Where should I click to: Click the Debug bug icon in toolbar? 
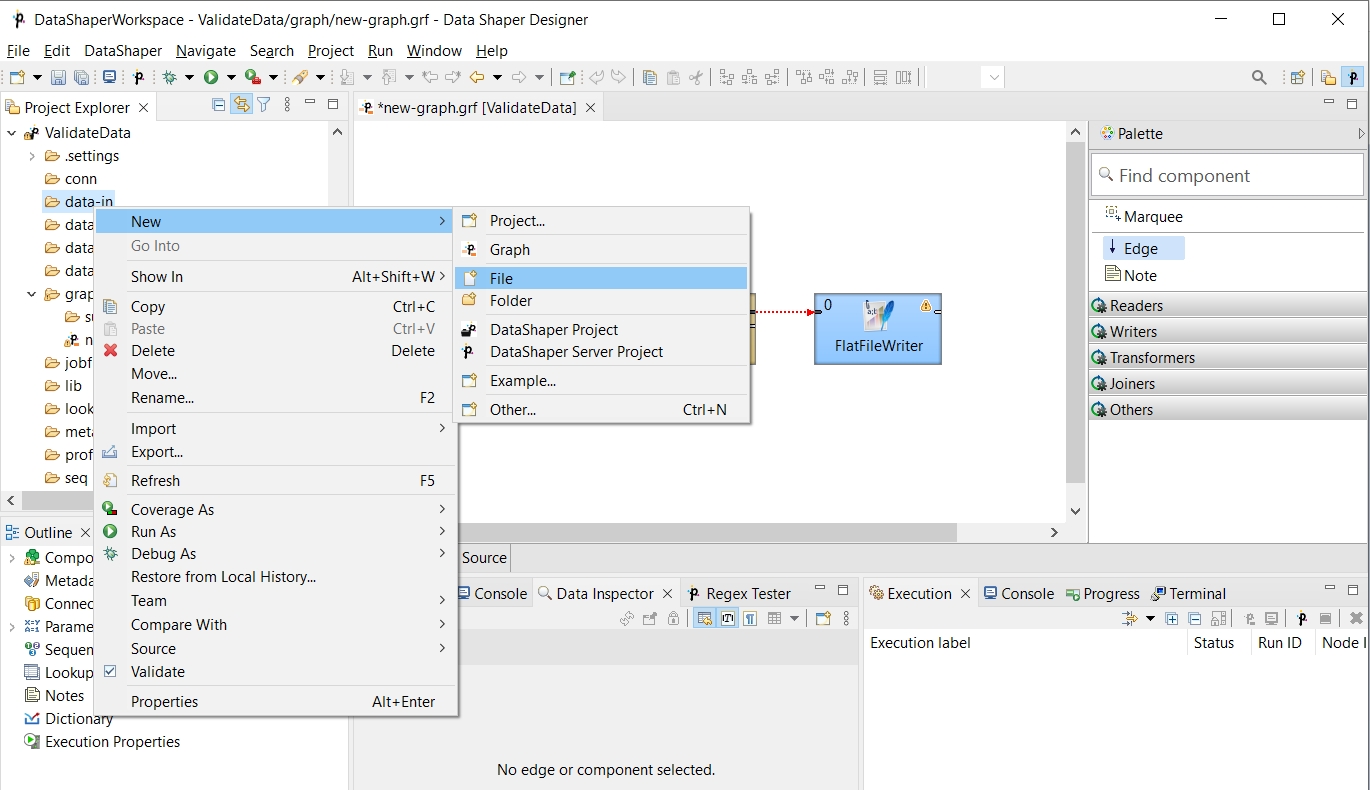pos(169,77)
